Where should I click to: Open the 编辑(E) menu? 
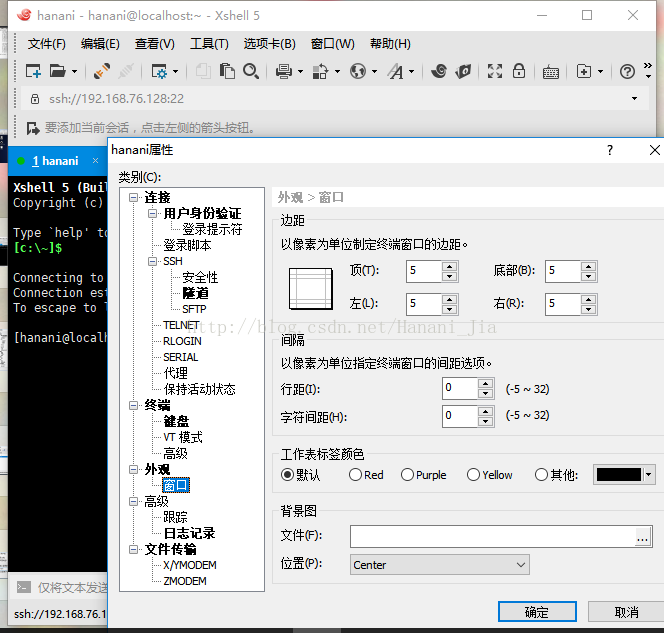[100, 44]
